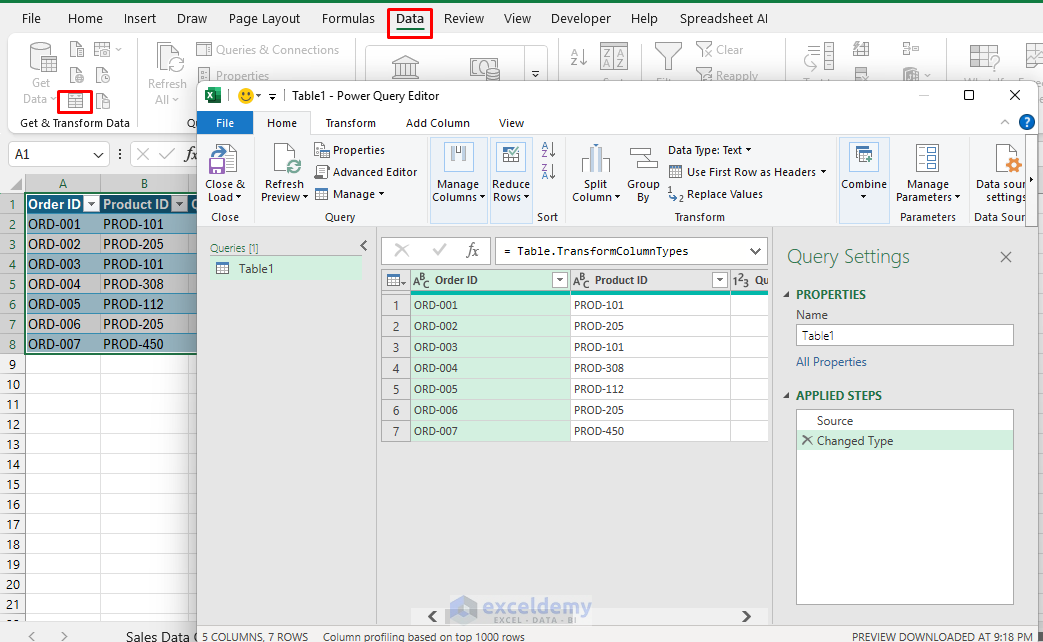Open the Advanced Editor
Viewport: 1043px width, 642px height.
click(x=366, y=172)
